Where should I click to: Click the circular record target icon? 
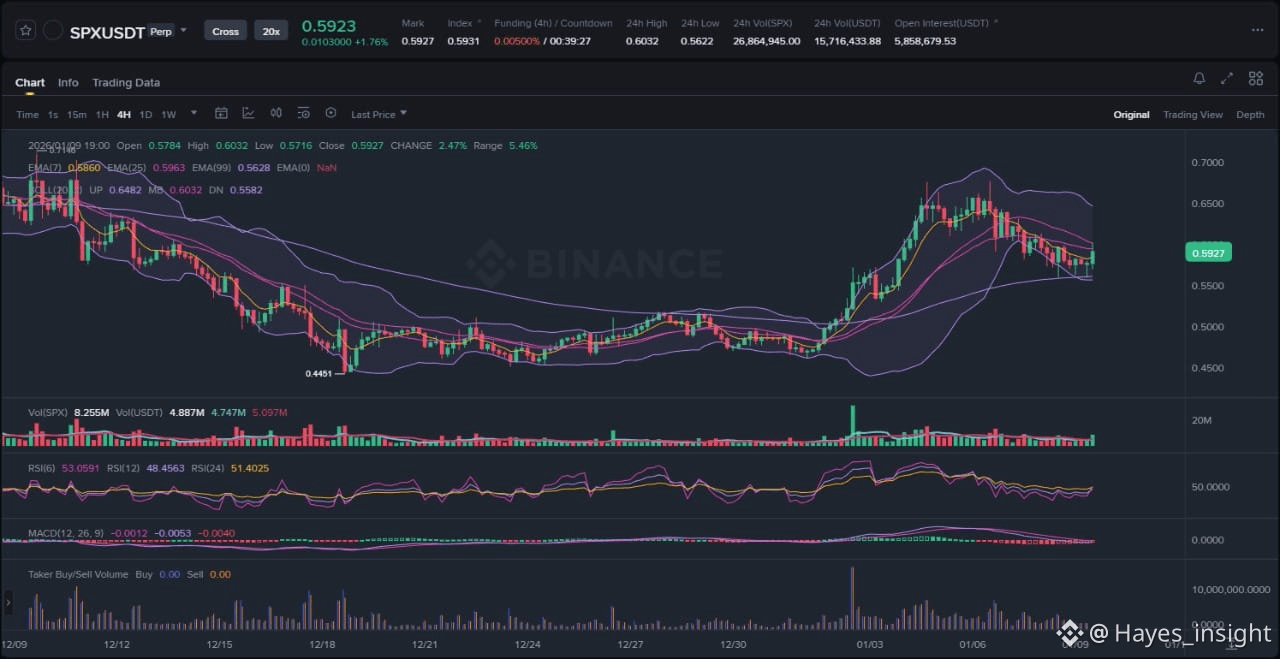coord(331,114)
